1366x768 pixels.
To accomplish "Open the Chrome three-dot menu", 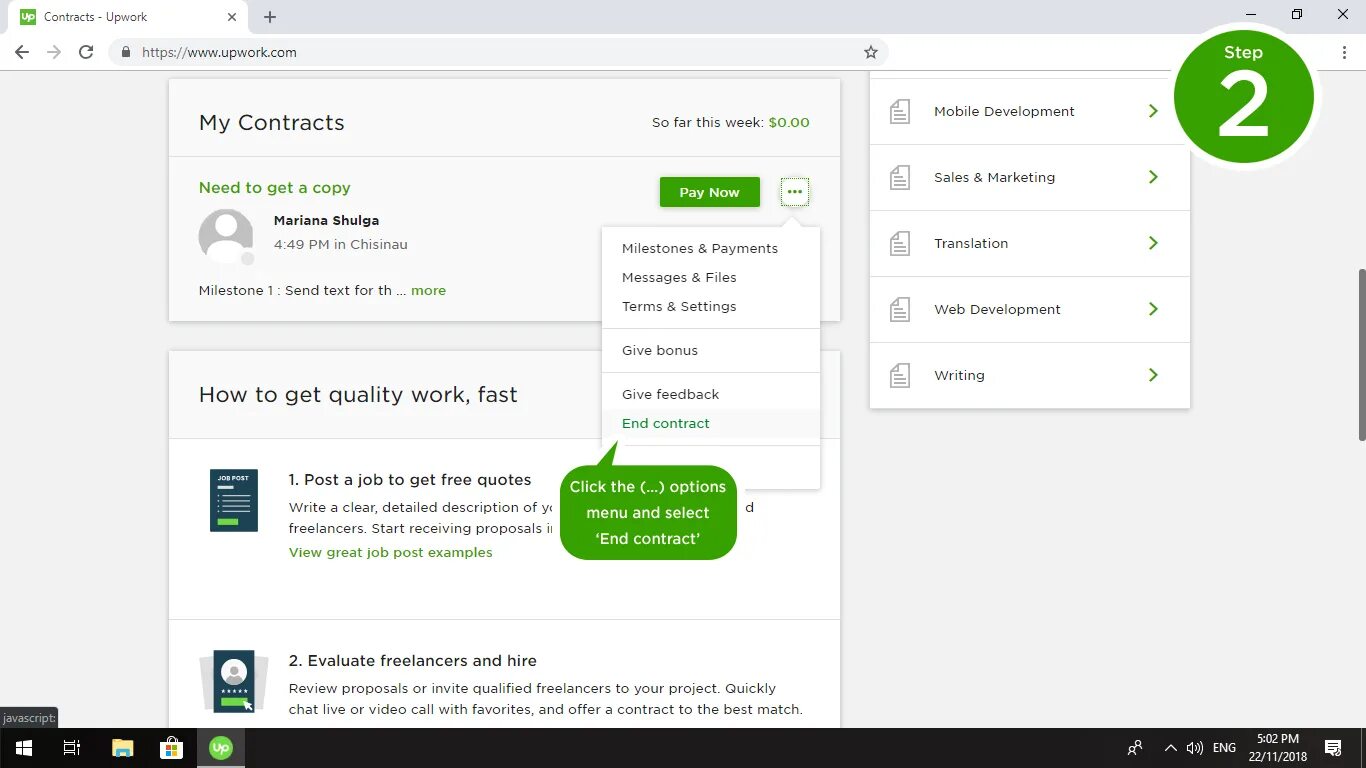I will tap(1344, 52).
